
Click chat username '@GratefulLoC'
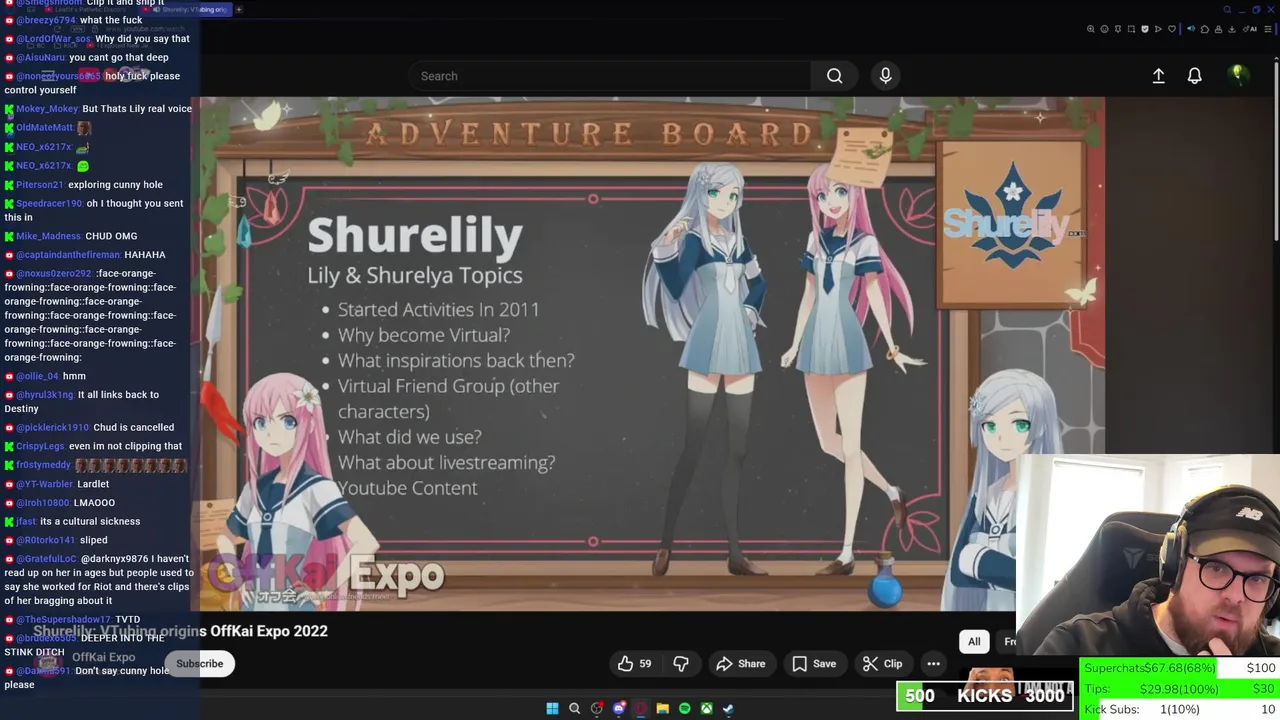tap(47, 558)
